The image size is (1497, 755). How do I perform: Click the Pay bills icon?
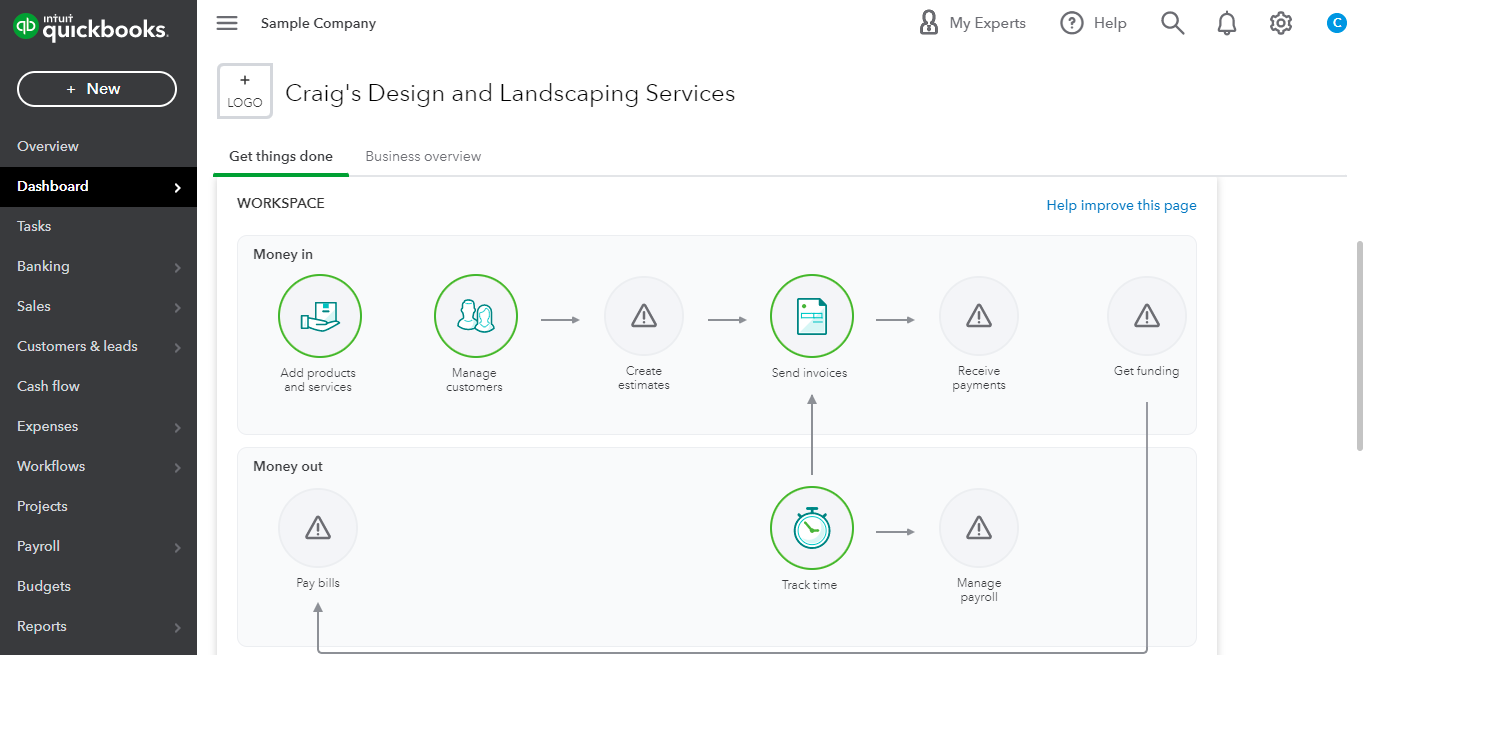[318, 529]
